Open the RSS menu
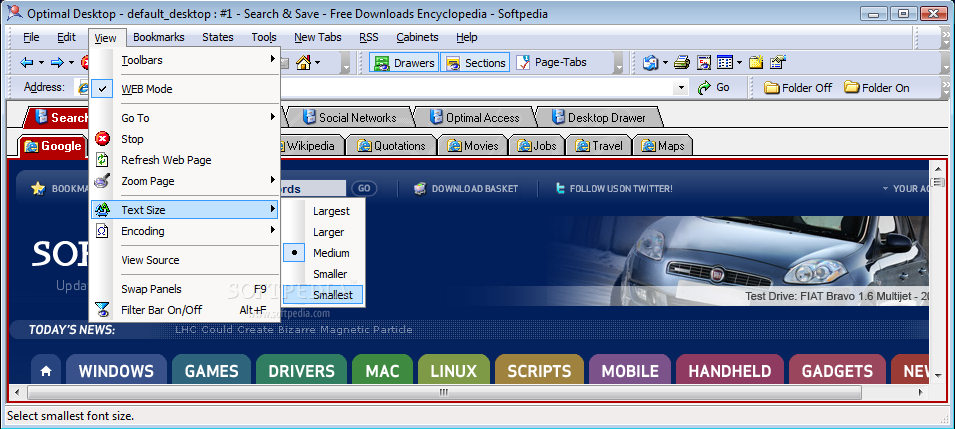This screenshot has width=955, height=429. pyautogui.click(x=368, y=37)
